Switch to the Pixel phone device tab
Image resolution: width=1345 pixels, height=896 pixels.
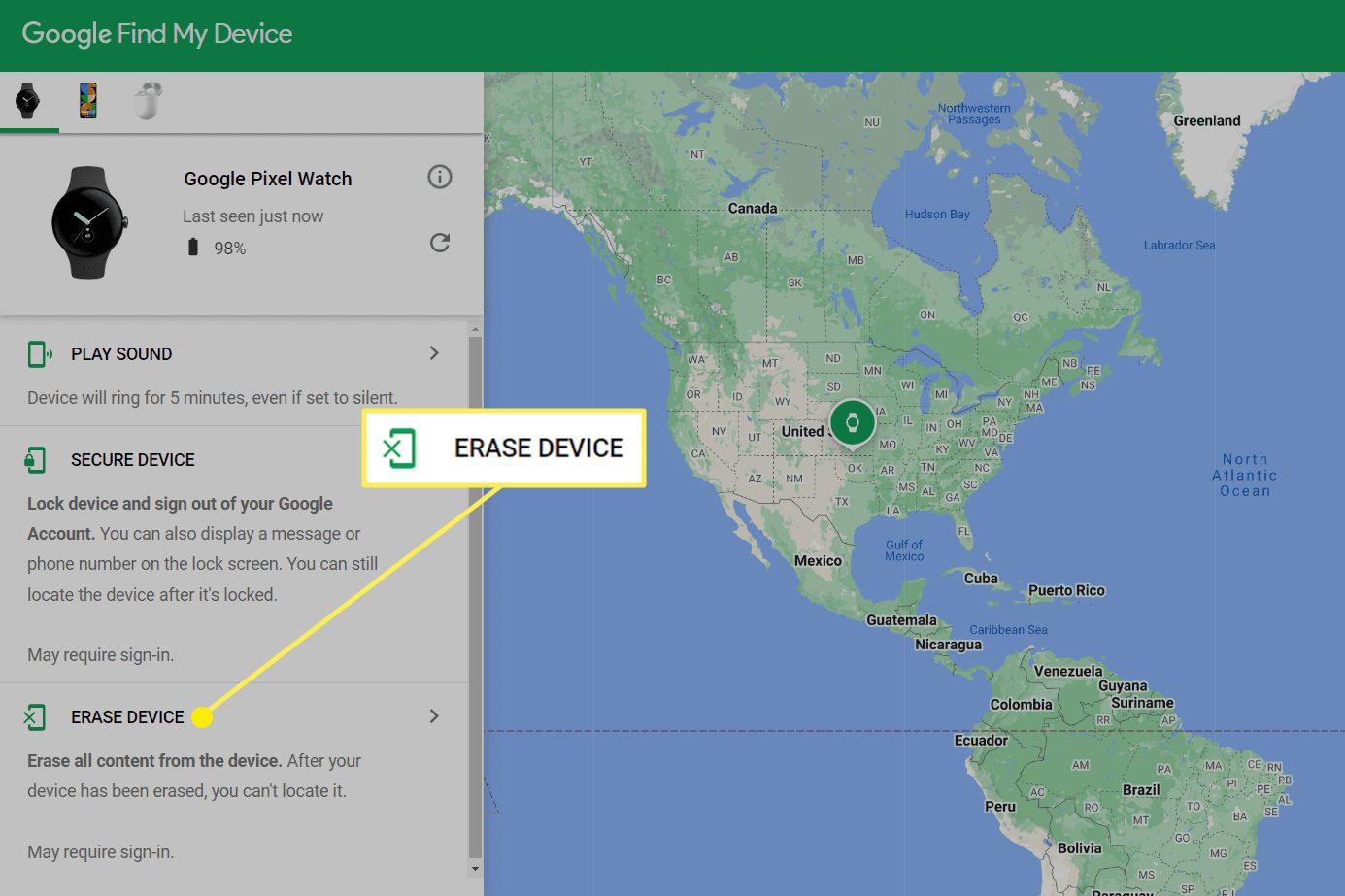pyautogui.click(x=87, y=101)
